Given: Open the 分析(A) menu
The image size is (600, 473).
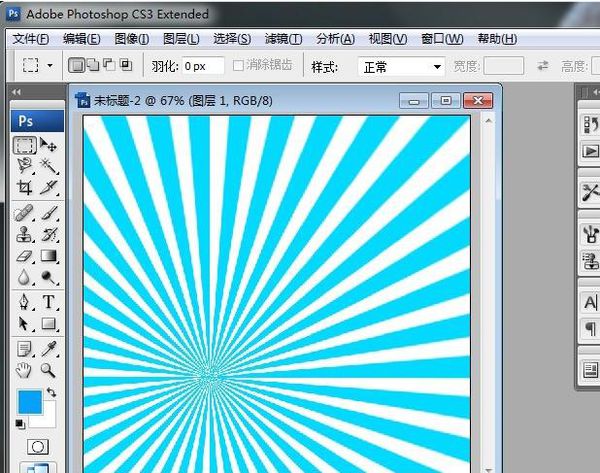Looking at the screenshot, I should click(x=335, y=39).
